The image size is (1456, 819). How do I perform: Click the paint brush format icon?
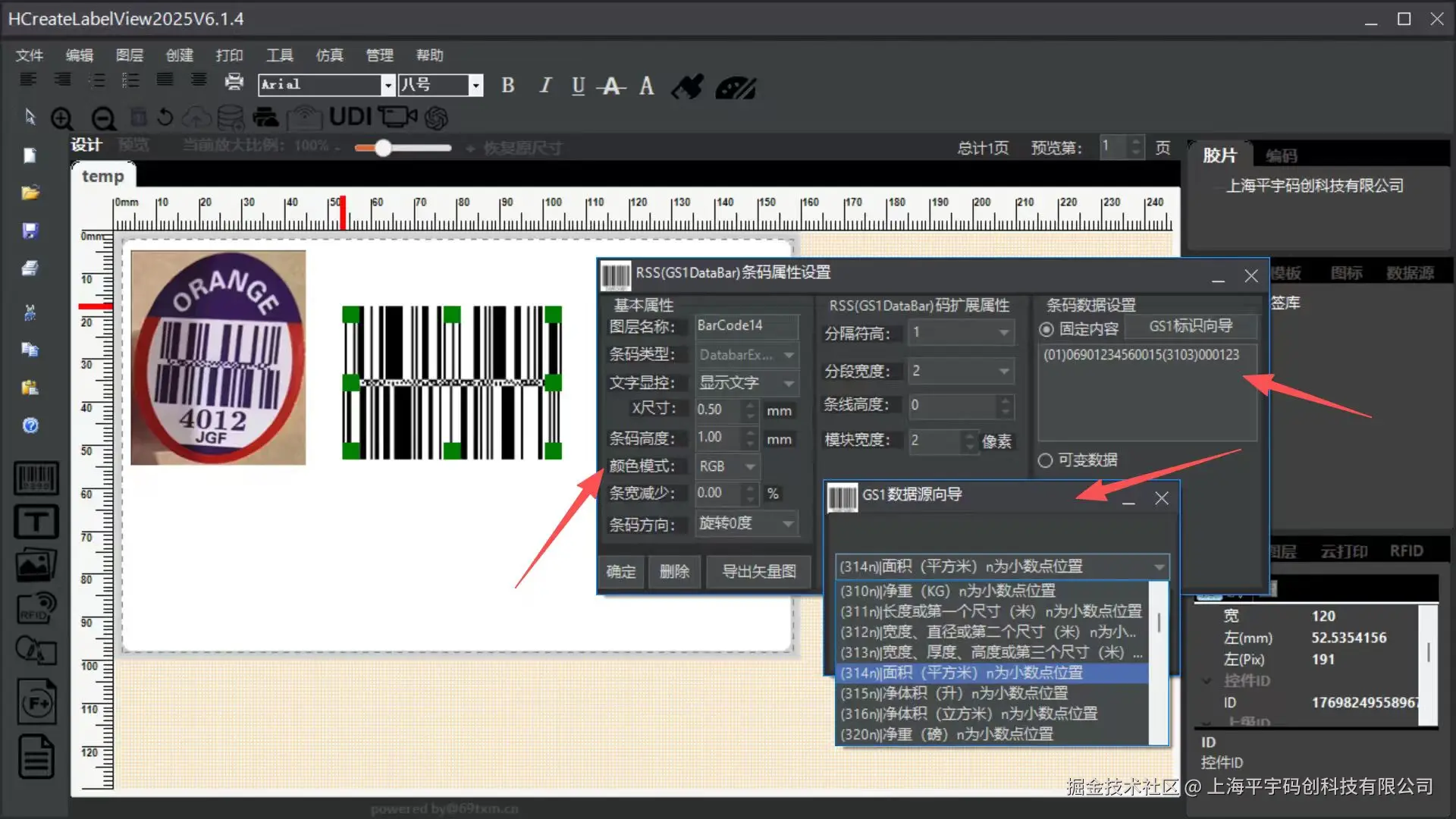tap(688, 86)
